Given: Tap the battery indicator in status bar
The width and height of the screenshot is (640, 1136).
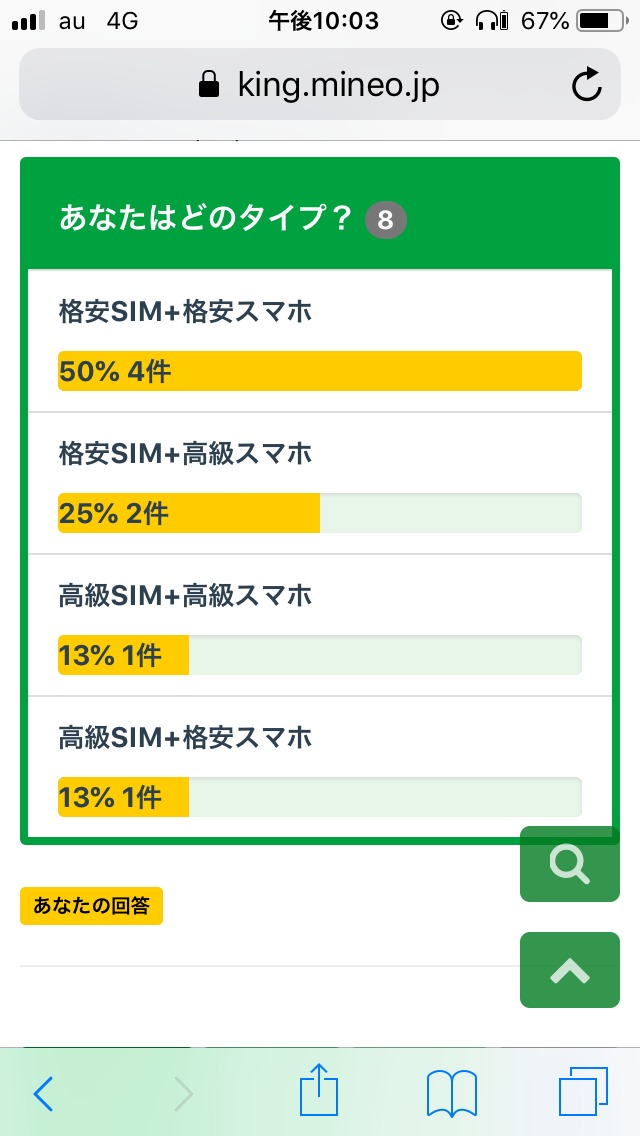Looking at the screenshot, I should (598, 20).
